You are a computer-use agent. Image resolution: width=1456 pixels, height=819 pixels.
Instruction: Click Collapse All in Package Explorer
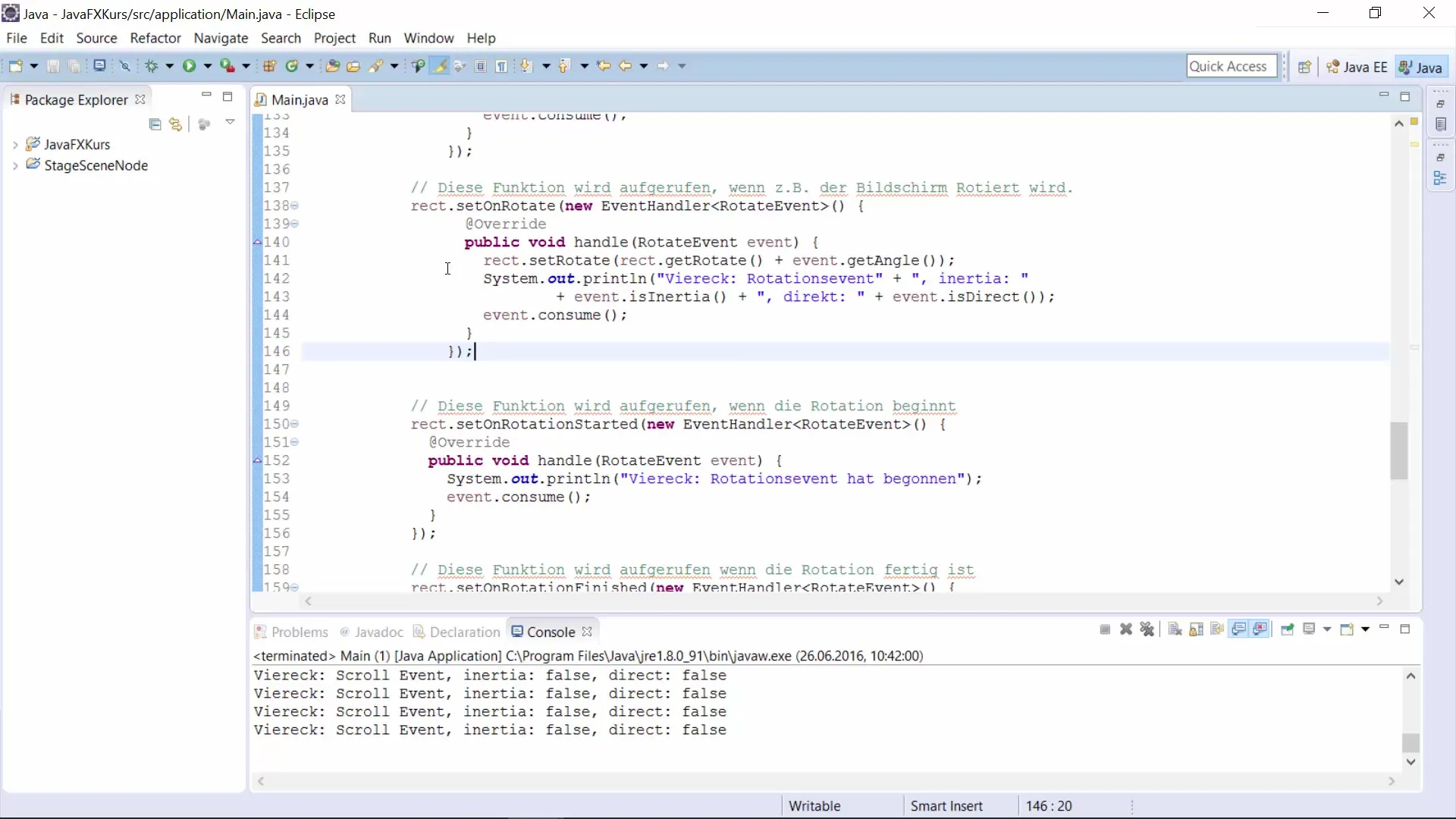tap(155, 124)
